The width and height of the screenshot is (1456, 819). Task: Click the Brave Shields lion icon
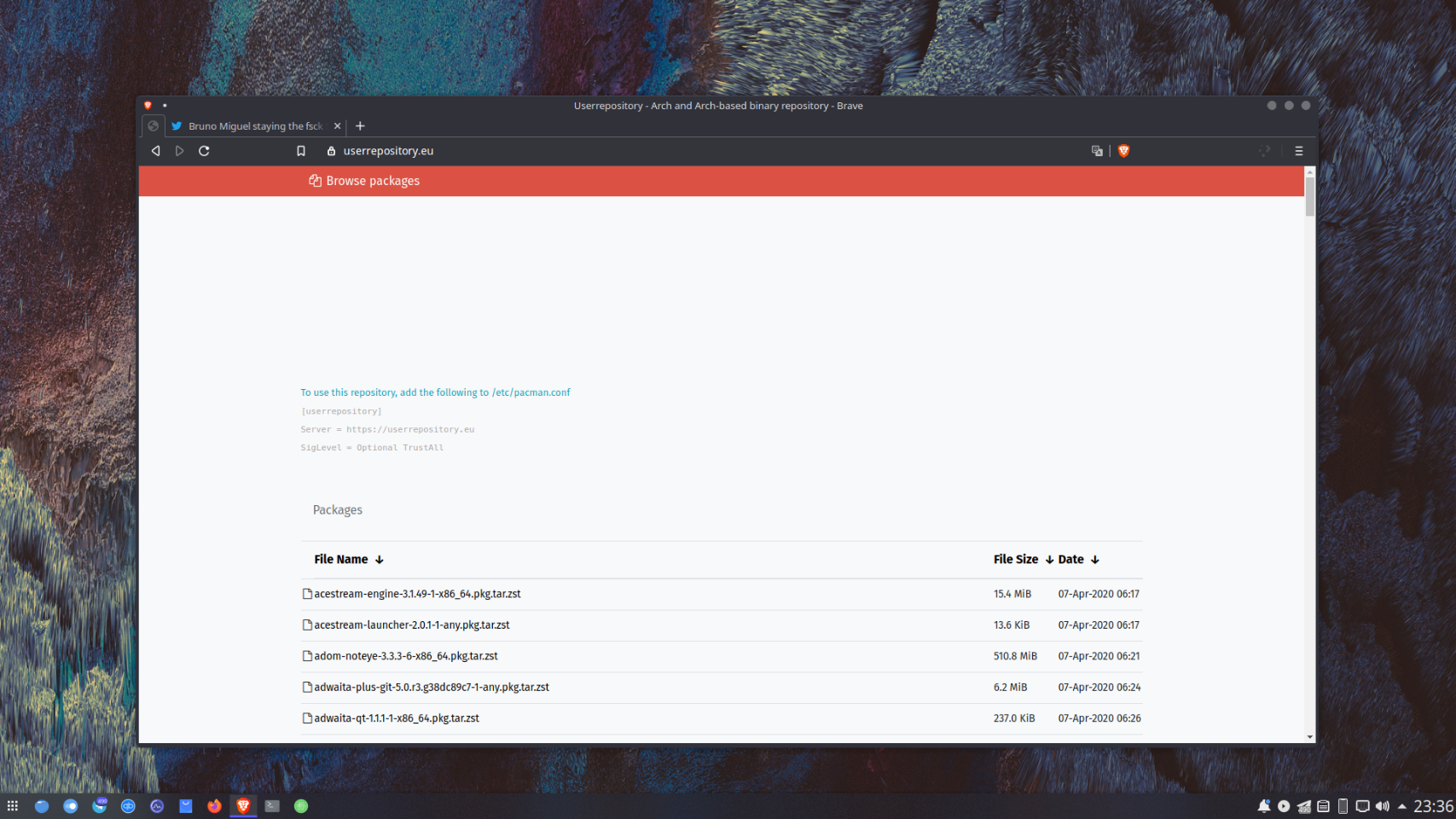[x=1123, y=151]
